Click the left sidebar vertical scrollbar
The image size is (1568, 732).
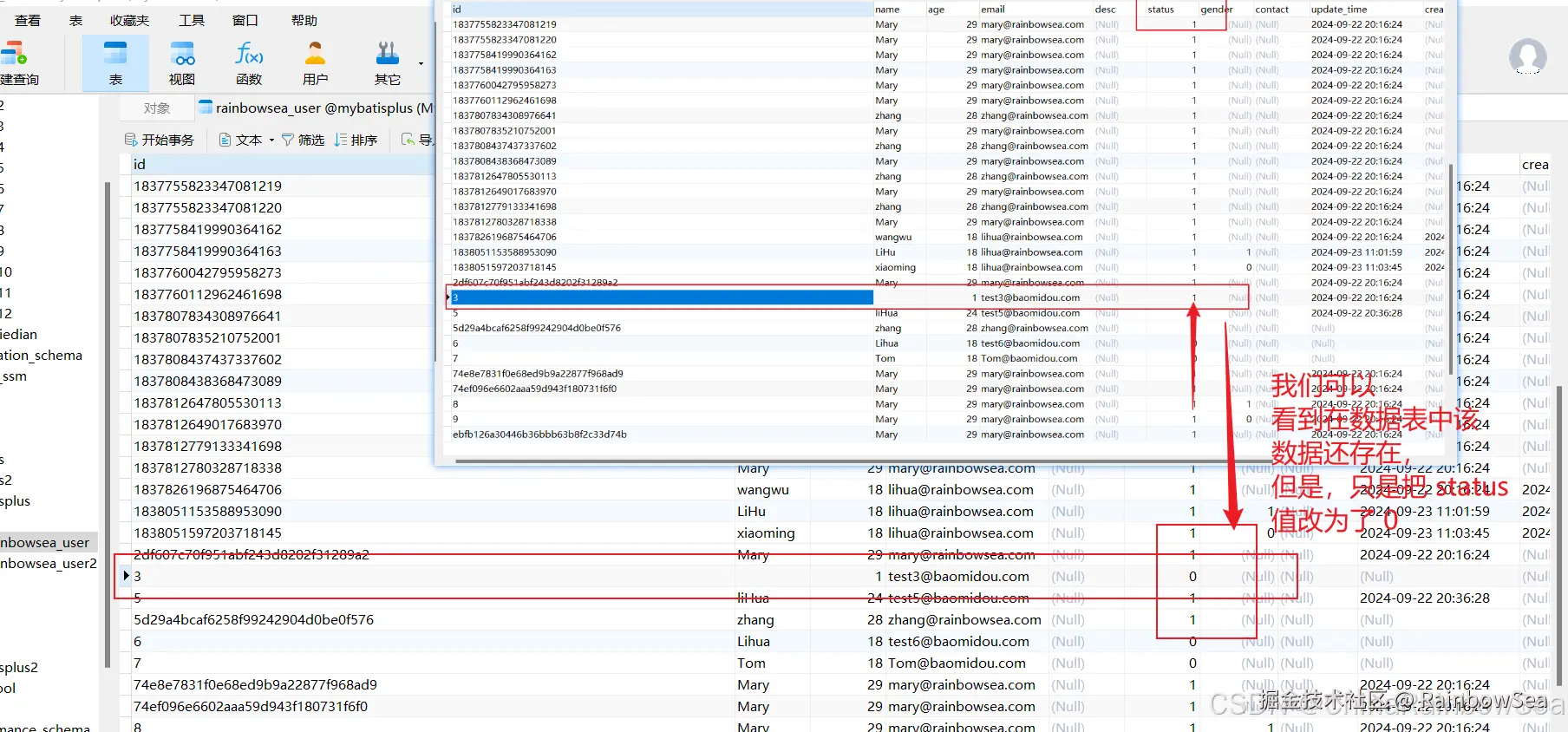coord(108,425)
